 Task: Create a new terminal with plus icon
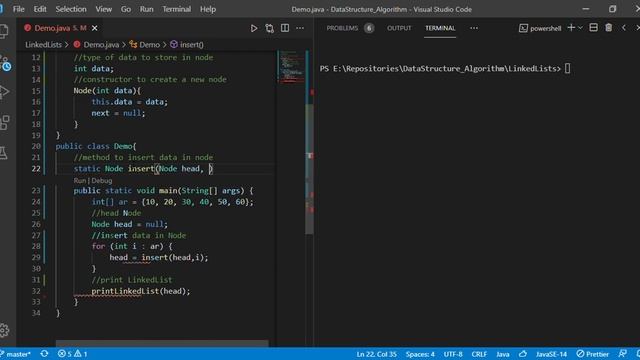click(x=571, y=28)
